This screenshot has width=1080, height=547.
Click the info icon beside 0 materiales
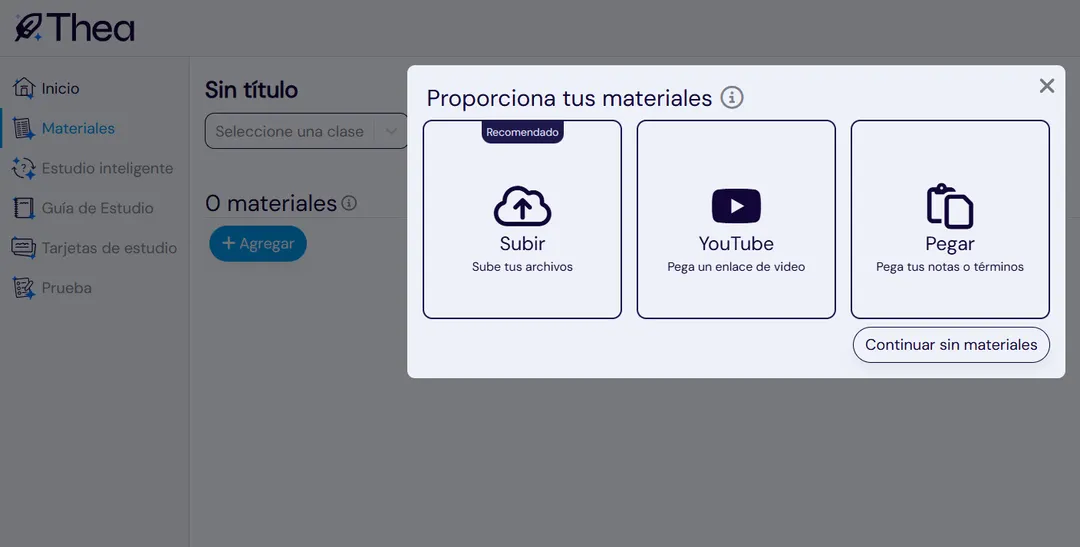tap(349, 203)
